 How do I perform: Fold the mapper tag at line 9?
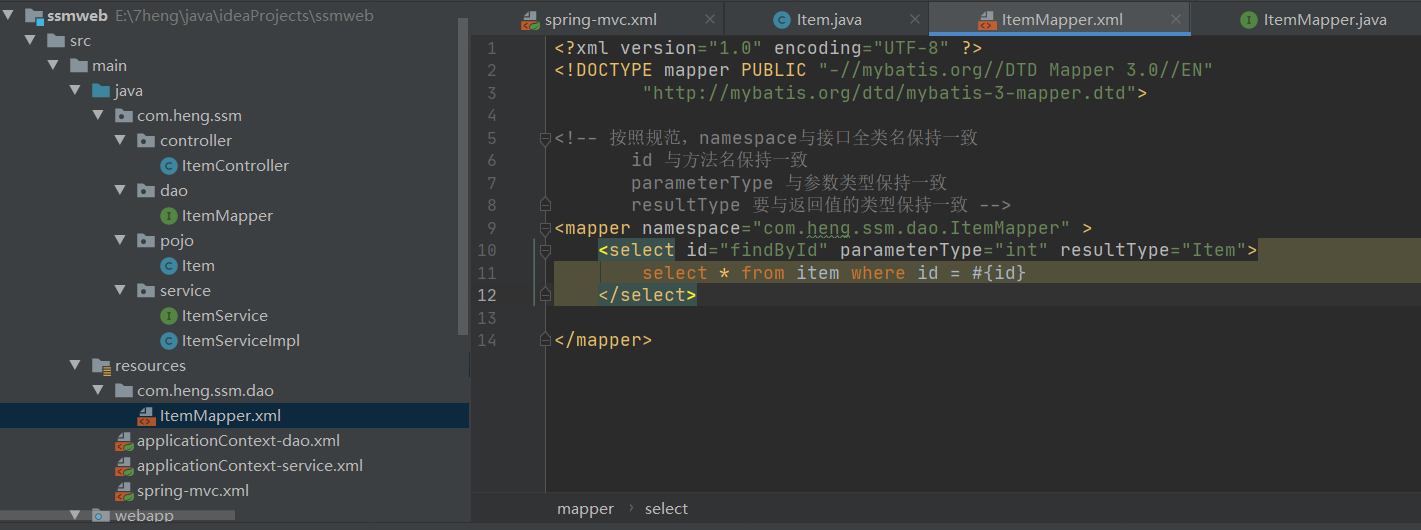pos(545,229)
